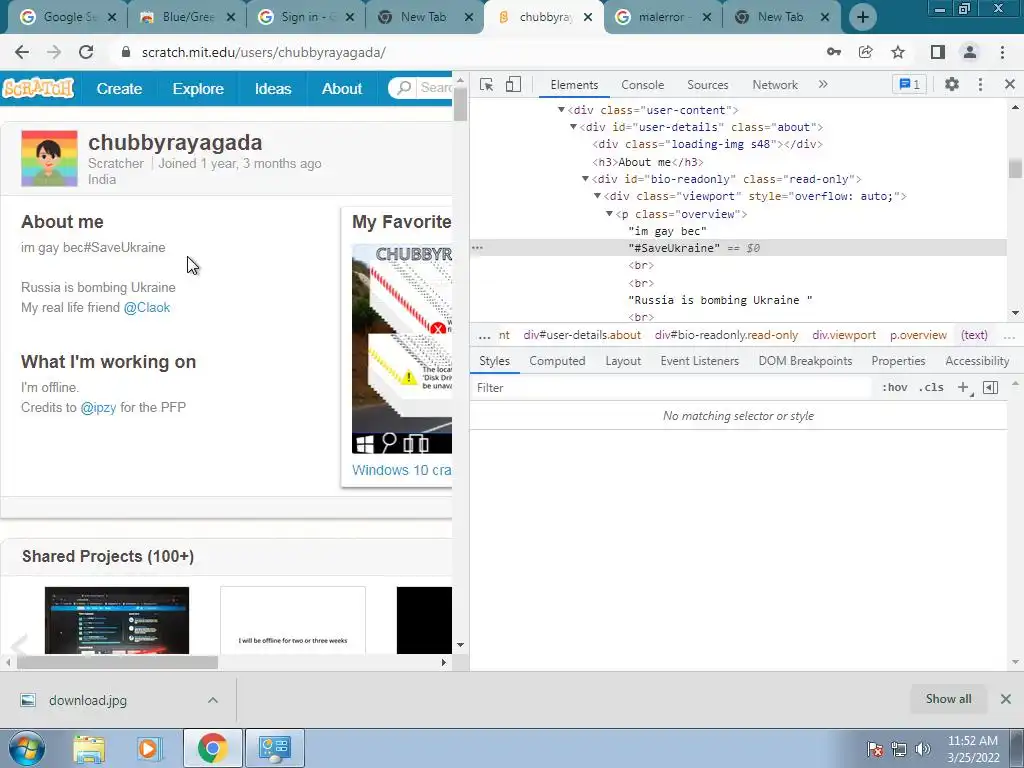Click the ellipsis next to the selected DOM line
Viewport: 1024px width, 768px height.
[x=477, y=248]
